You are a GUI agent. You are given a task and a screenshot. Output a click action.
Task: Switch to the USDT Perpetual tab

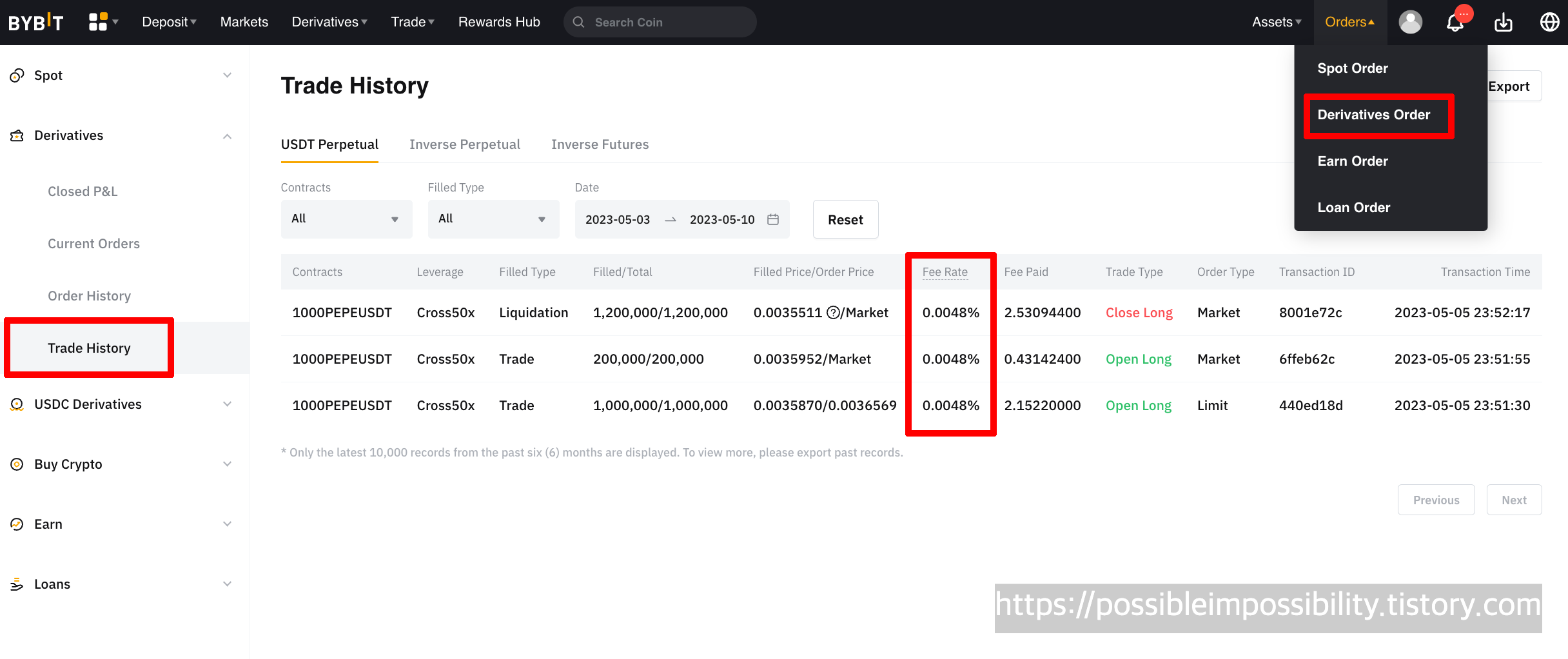click(329, 144)
